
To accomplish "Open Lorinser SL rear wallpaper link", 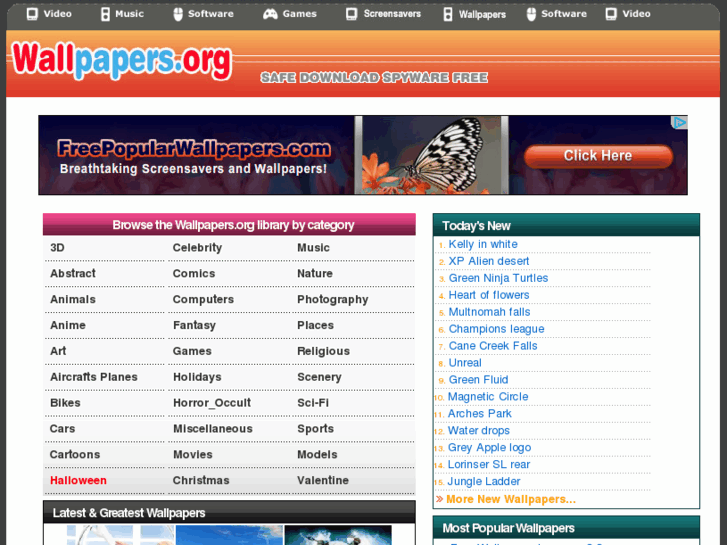I will coord(489,464).
